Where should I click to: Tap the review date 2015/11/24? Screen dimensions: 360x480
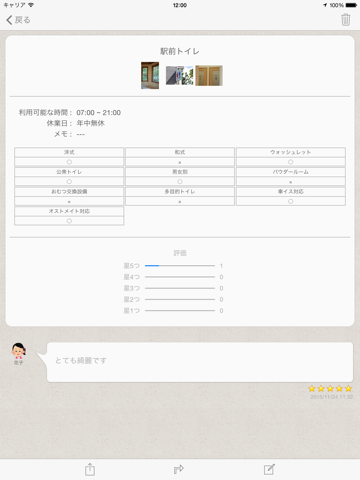(332, 397)
